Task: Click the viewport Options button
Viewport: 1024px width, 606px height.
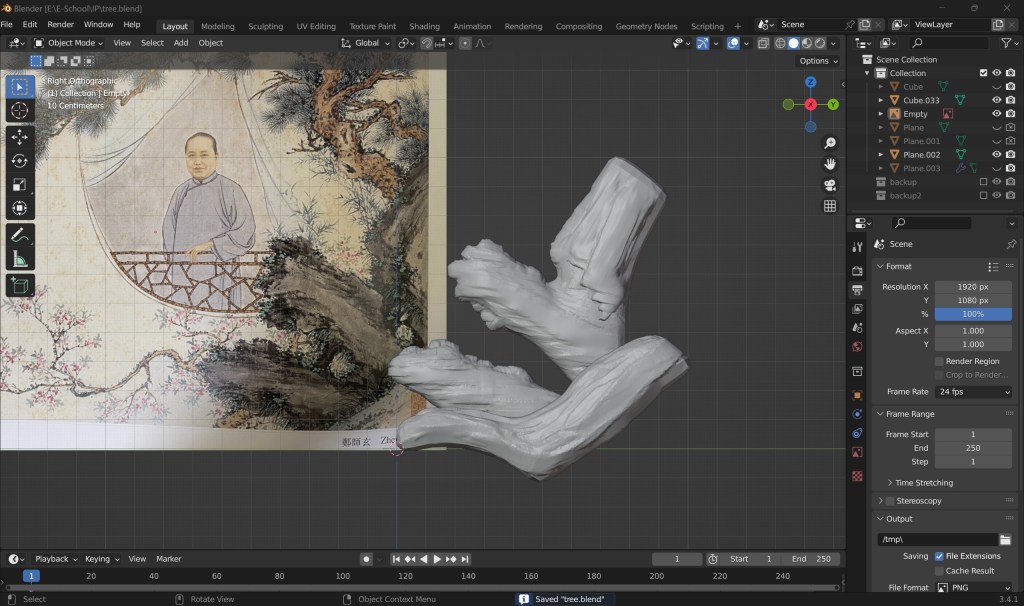Action: pos(817,61)
